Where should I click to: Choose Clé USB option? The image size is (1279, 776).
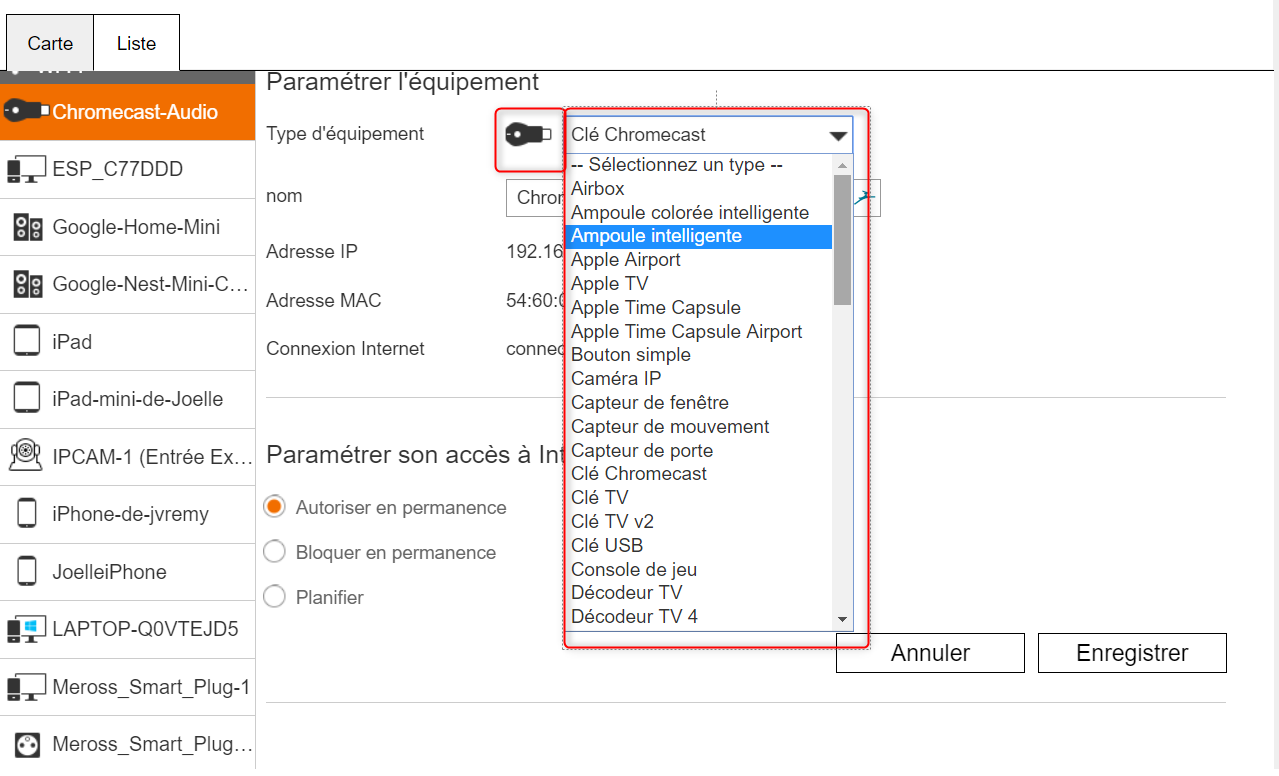699,546
